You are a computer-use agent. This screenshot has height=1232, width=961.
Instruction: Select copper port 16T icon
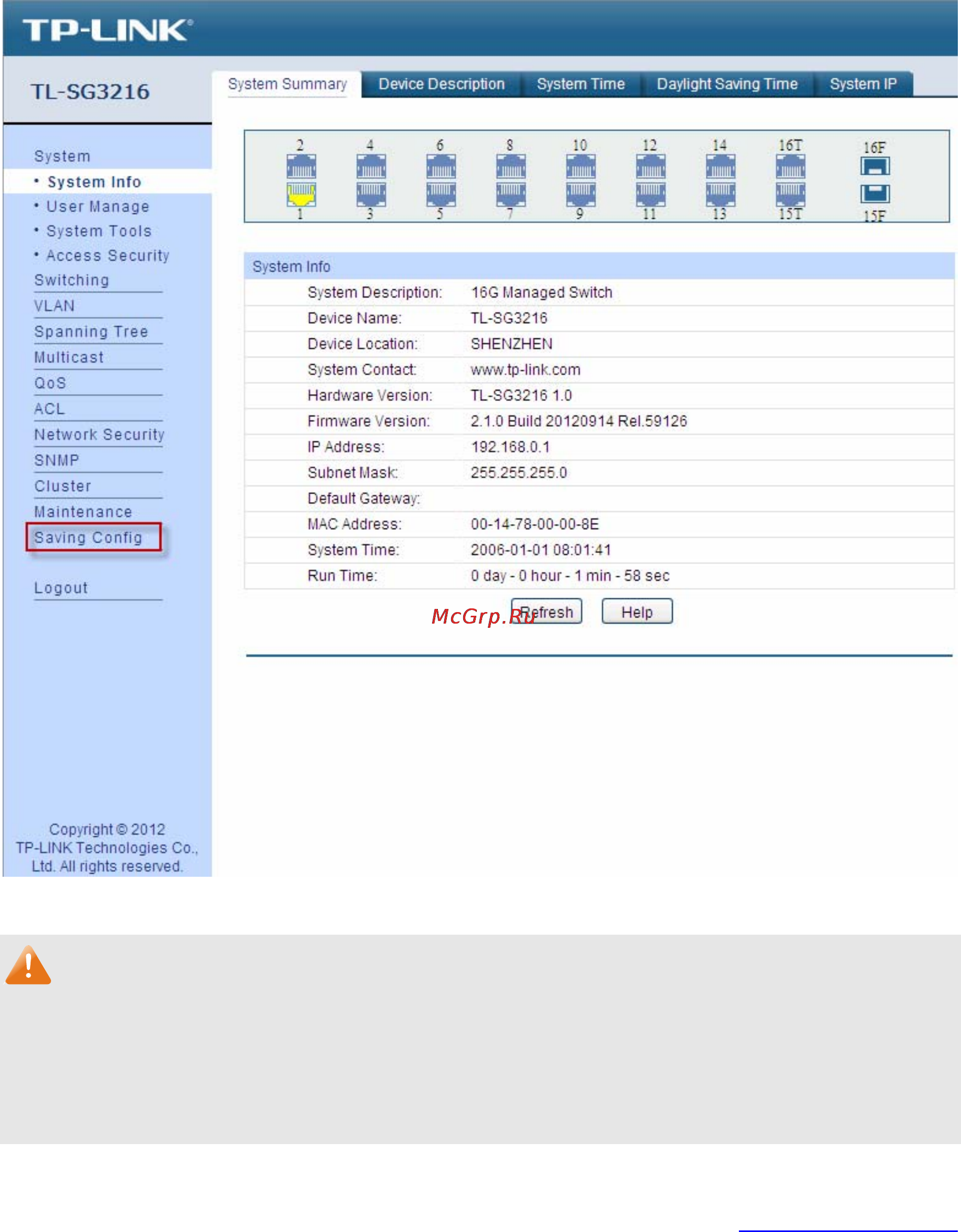[x=790, y=166]
